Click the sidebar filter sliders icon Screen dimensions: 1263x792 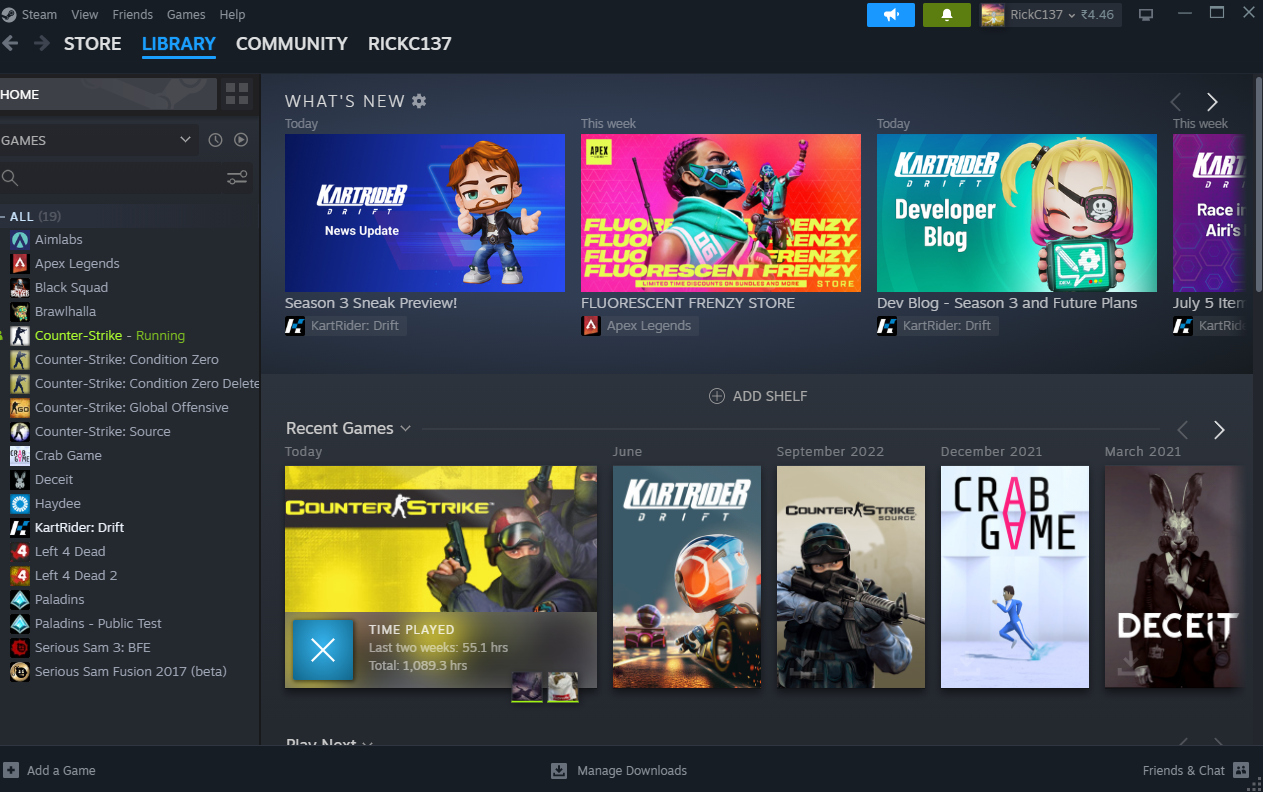237,178
